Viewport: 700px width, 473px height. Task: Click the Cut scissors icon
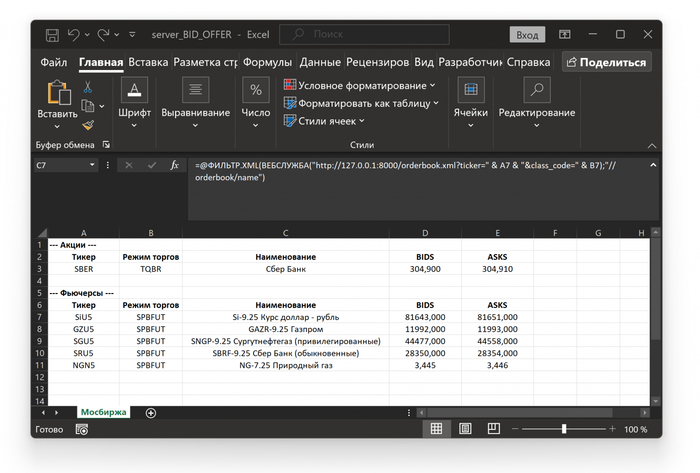88,88
